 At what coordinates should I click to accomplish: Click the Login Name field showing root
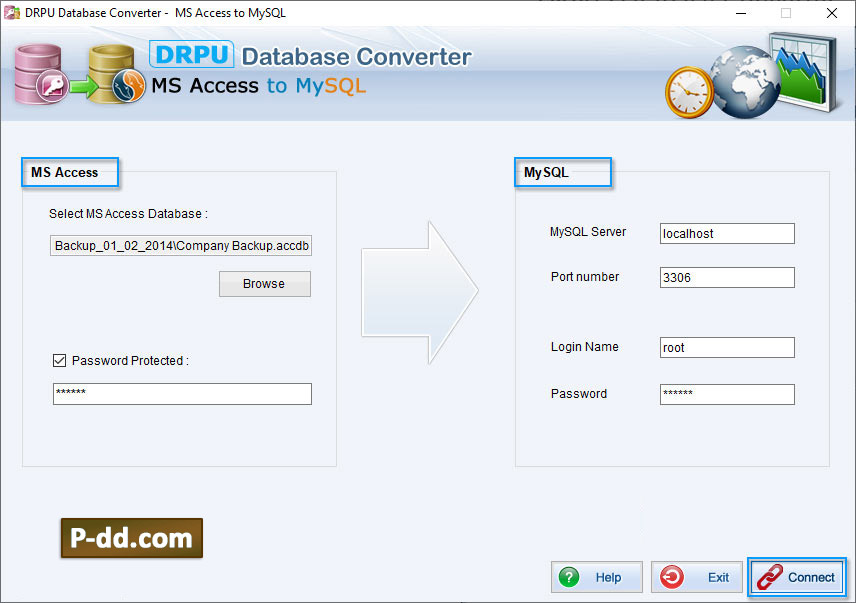tap(726, 347)
